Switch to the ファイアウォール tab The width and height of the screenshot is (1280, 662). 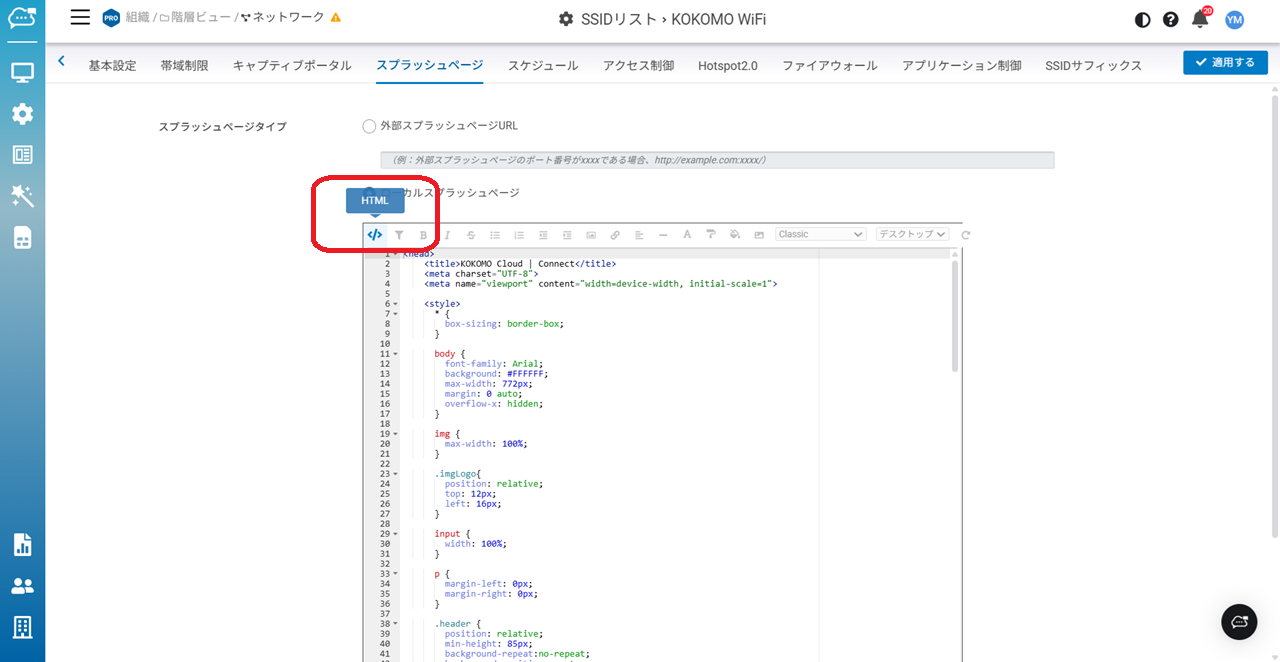829,65
